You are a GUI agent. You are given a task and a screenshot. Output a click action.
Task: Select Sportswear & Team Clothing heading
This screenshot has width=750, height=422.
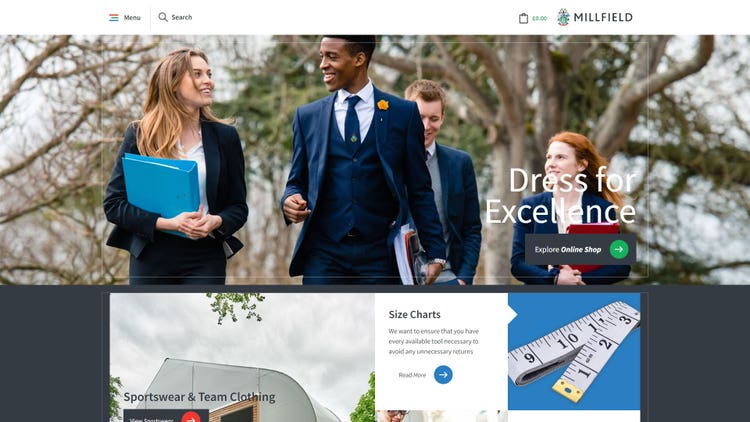(x=199, y=397)
